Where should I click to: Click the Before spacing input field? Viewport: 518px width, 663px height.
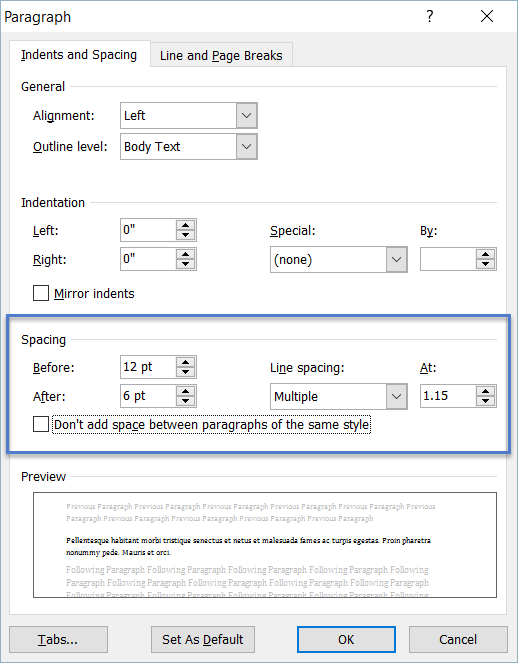(x=148, y=367)
